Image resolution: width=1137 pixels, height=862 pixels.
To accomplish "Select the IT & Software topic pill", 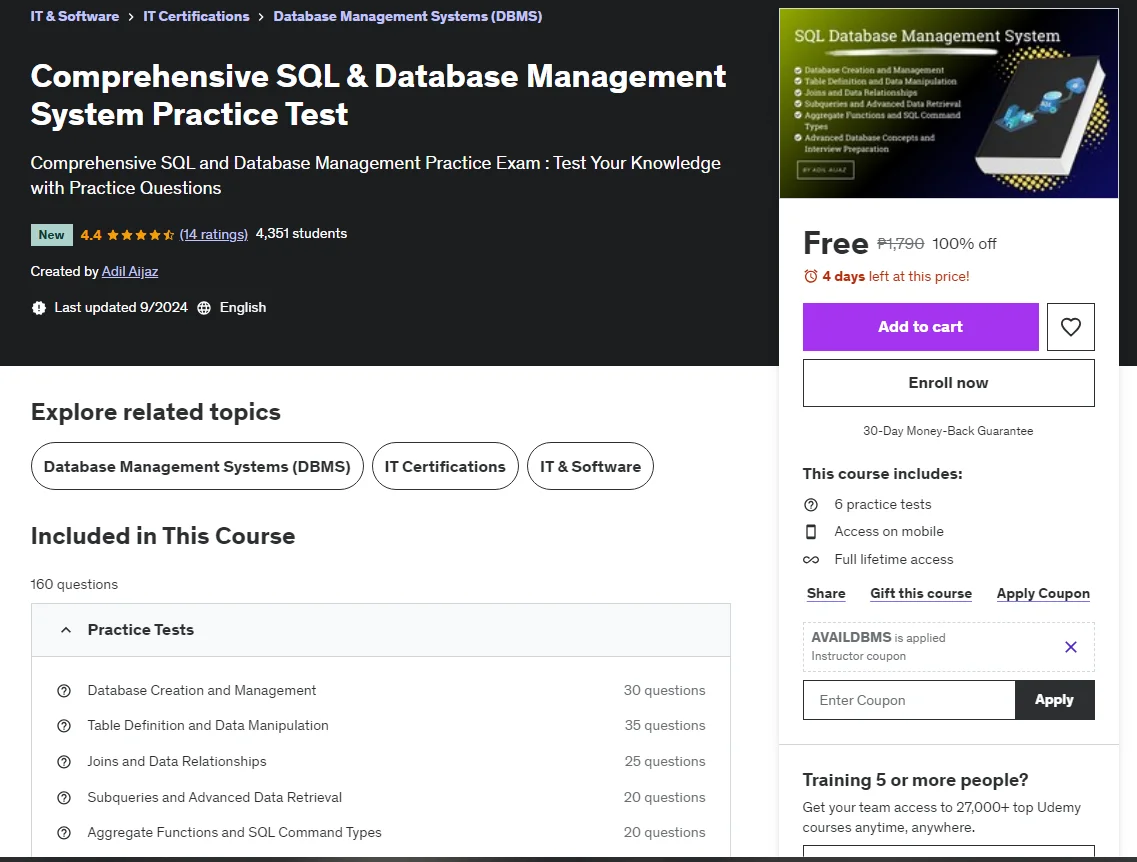I will pyautogui.click(x=590, y=466).
